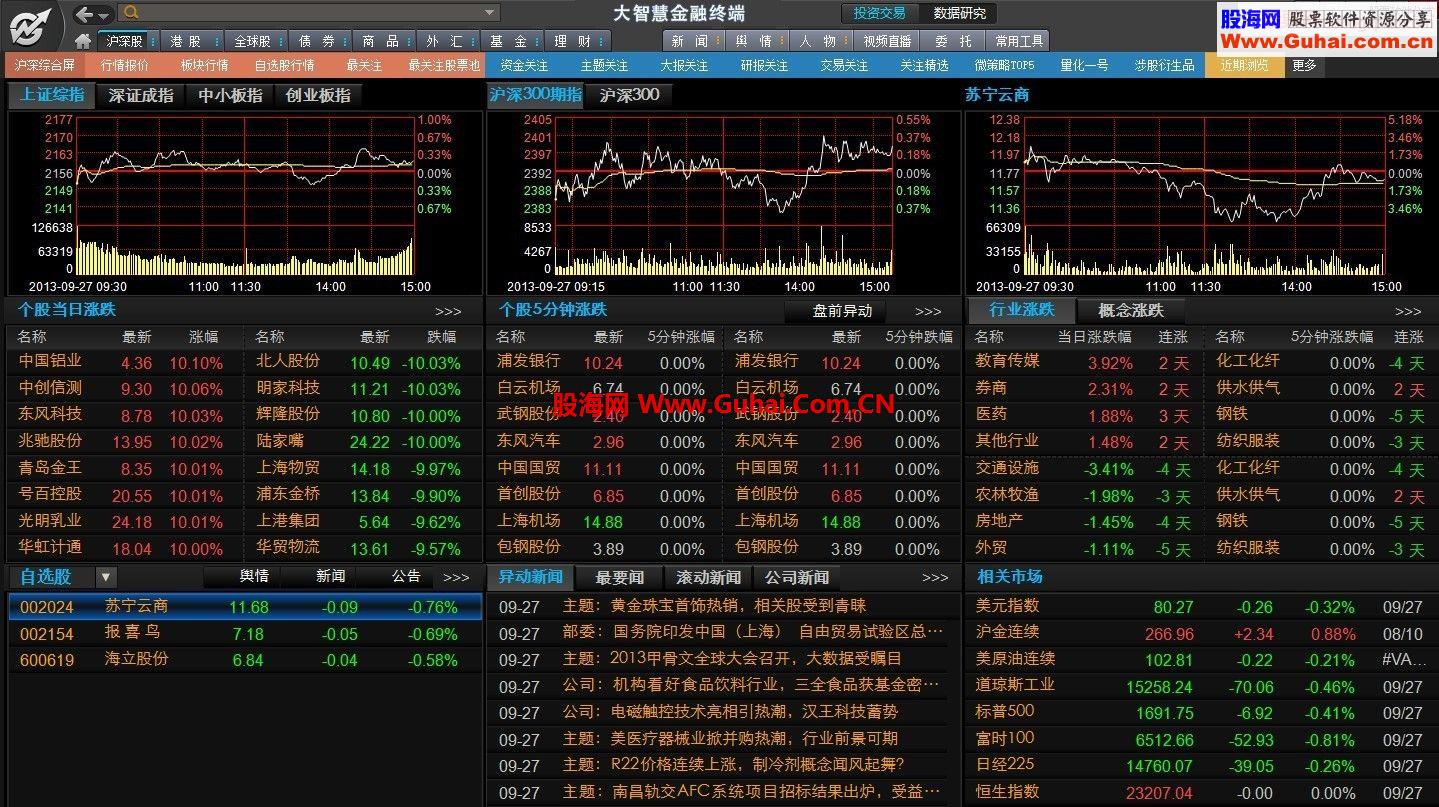Click the magnifier search icon
This screenshot has height=807, width=1439.
(131, 13)
